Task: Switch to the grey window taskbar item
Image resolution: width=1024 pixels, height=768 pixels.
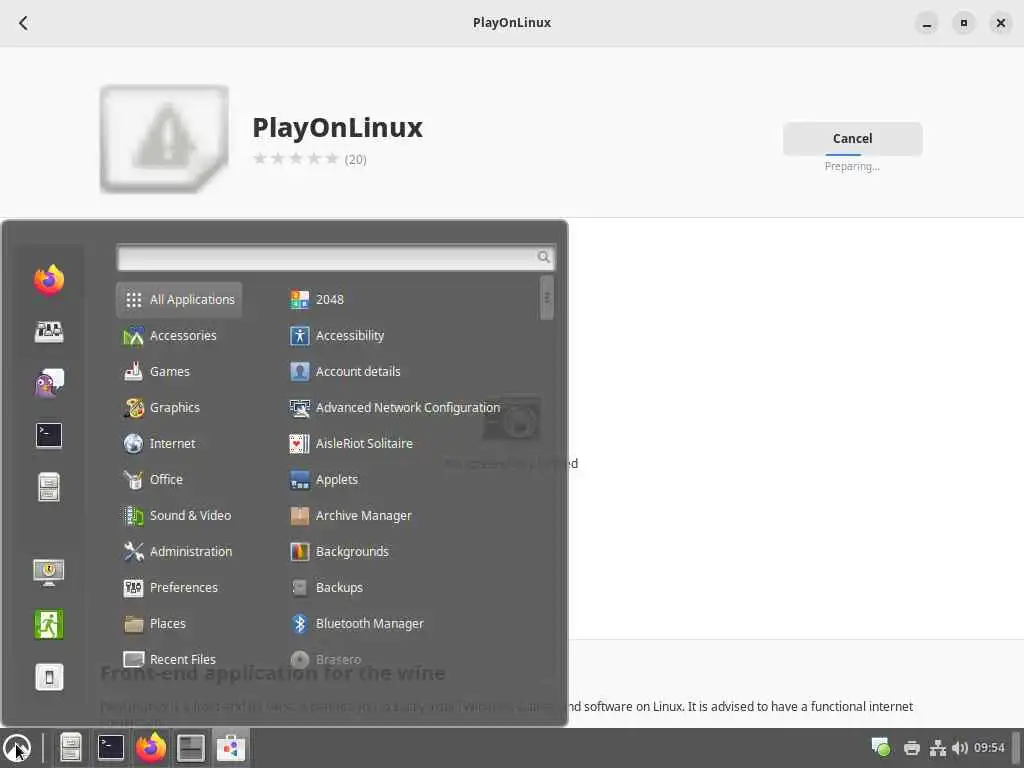Action: (x=191, y=748)
